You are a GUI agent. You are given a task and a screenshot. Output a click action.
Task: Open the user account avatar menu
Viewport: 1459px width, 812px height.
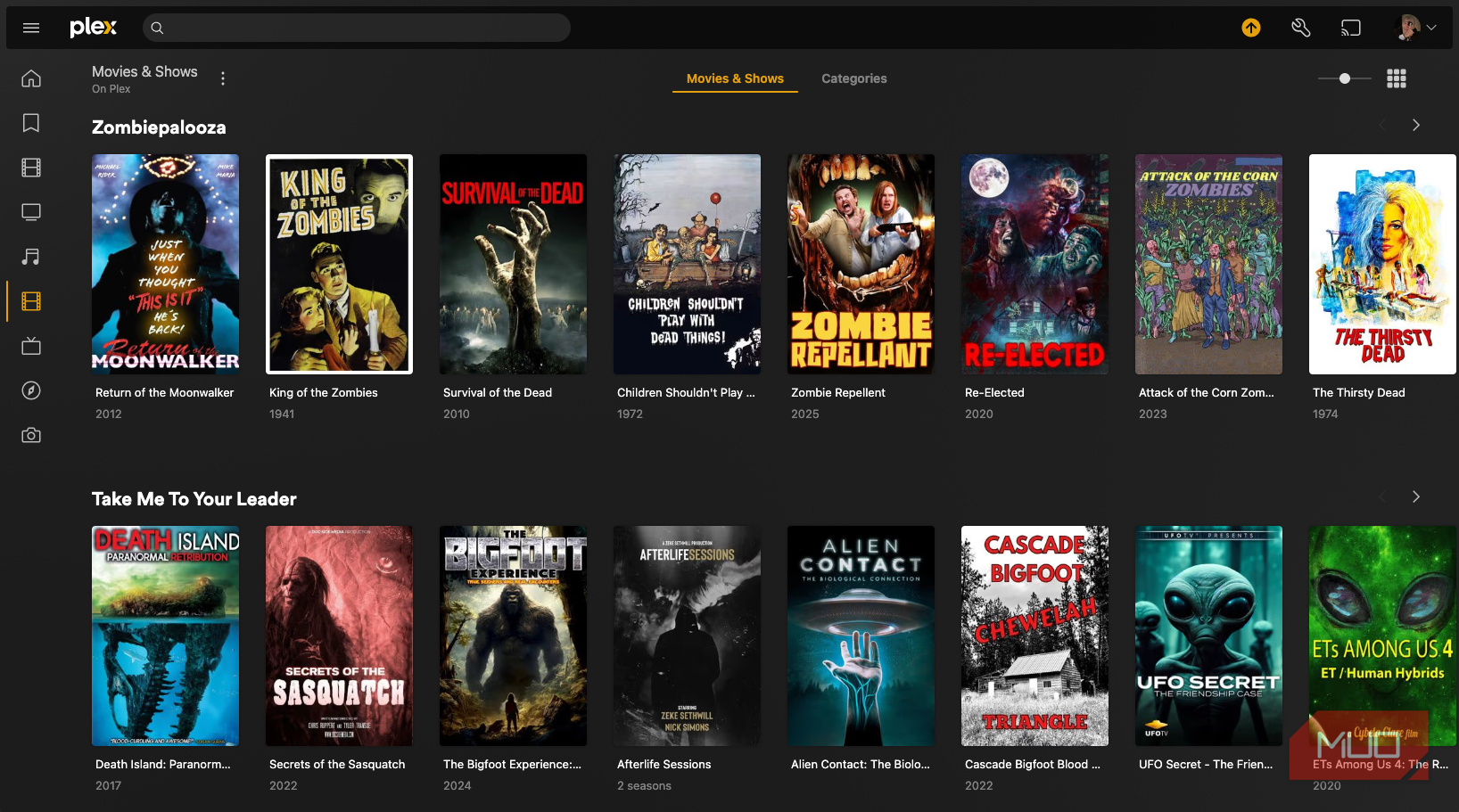[1416, 28]
